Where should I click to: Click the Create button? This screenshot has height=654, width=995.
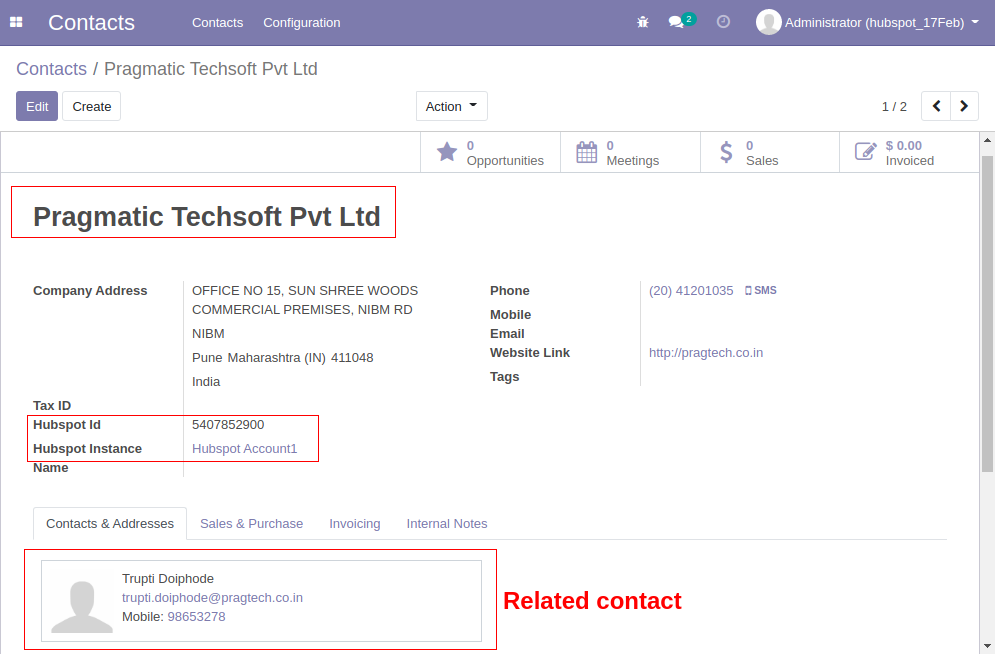(x=91, y=106)
